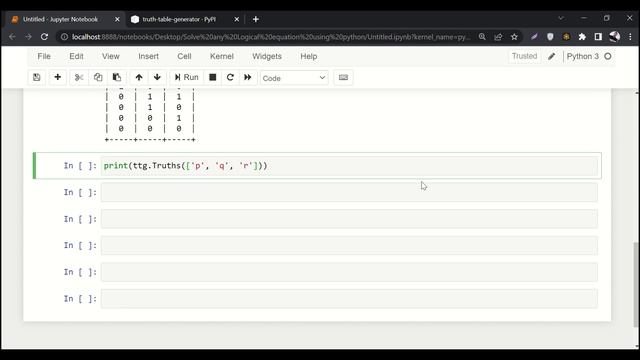Paste cells below icon
The image size is (640, 360).
coord(117,78)
